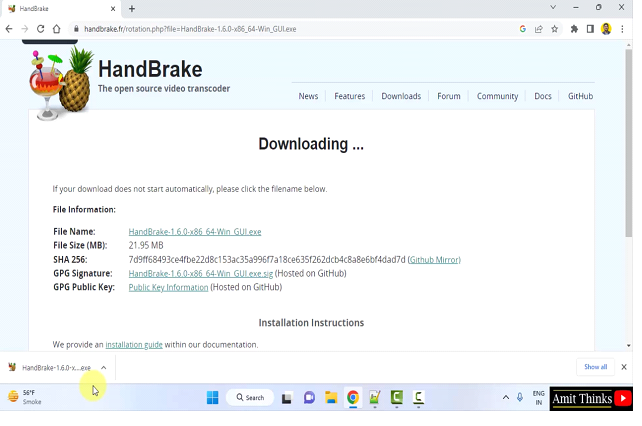
Task: Open the Chrome profile avatar
Action: tap(606, 29)
